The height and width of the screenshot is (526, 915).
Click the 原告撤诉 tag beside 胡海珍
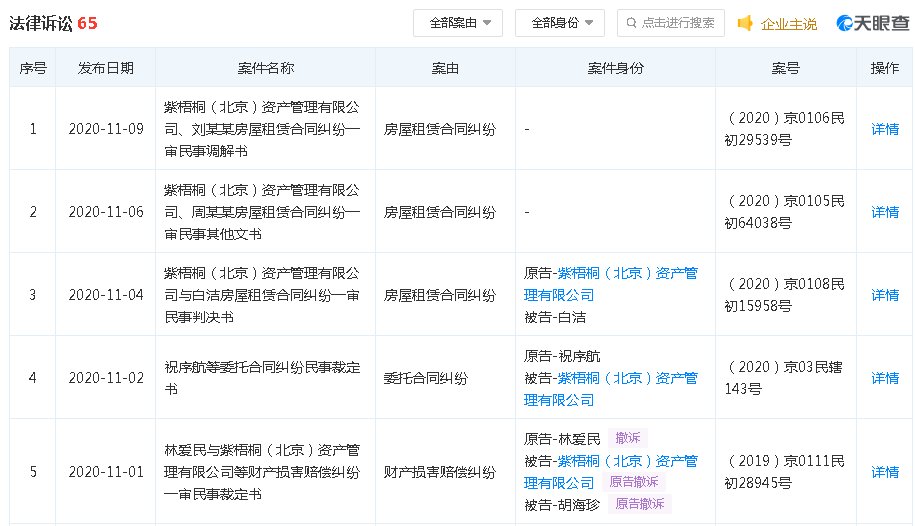pos(640,504)
